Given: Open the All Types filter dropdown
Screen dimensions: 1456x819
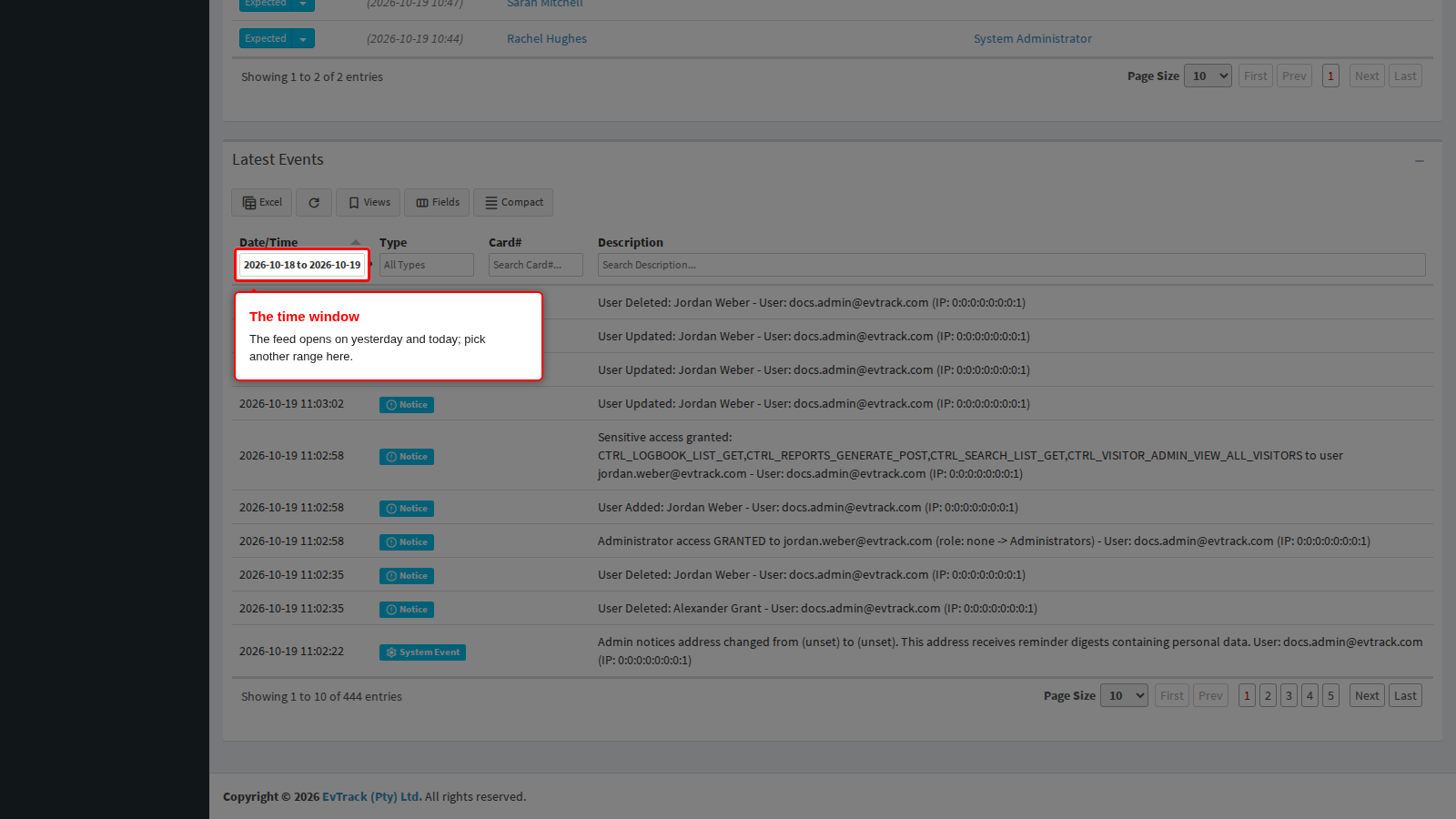Looking at the screenshot, I should (427, 265).
